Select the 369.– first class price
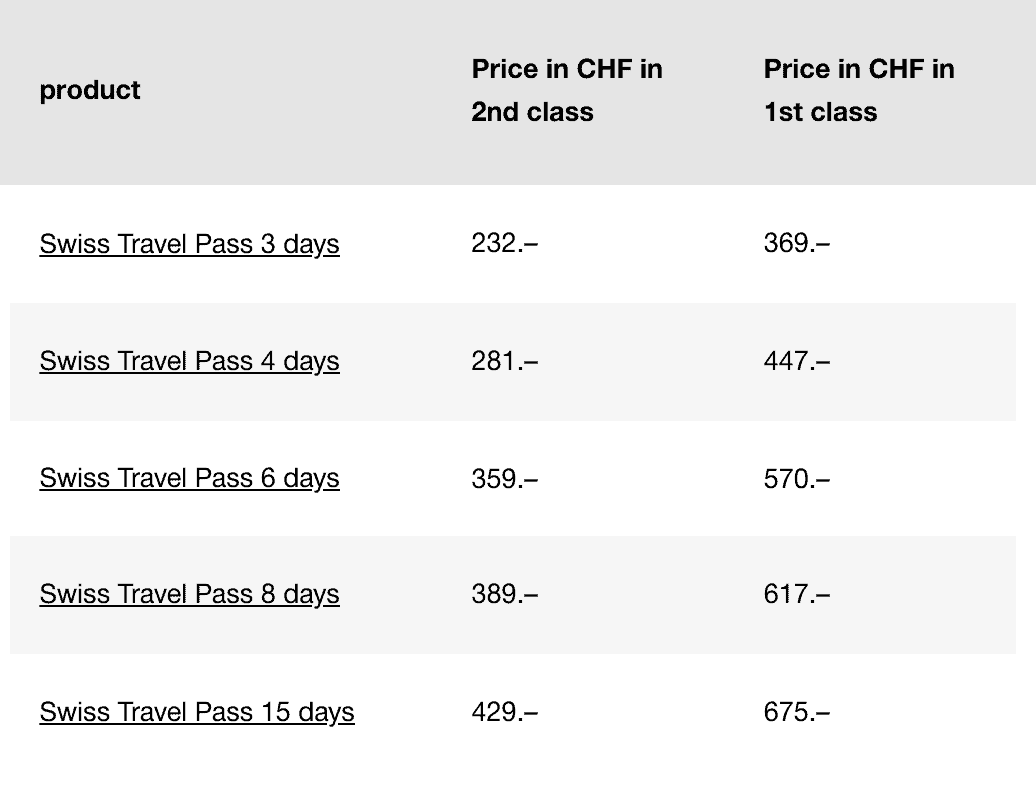 tap(797, 243)
